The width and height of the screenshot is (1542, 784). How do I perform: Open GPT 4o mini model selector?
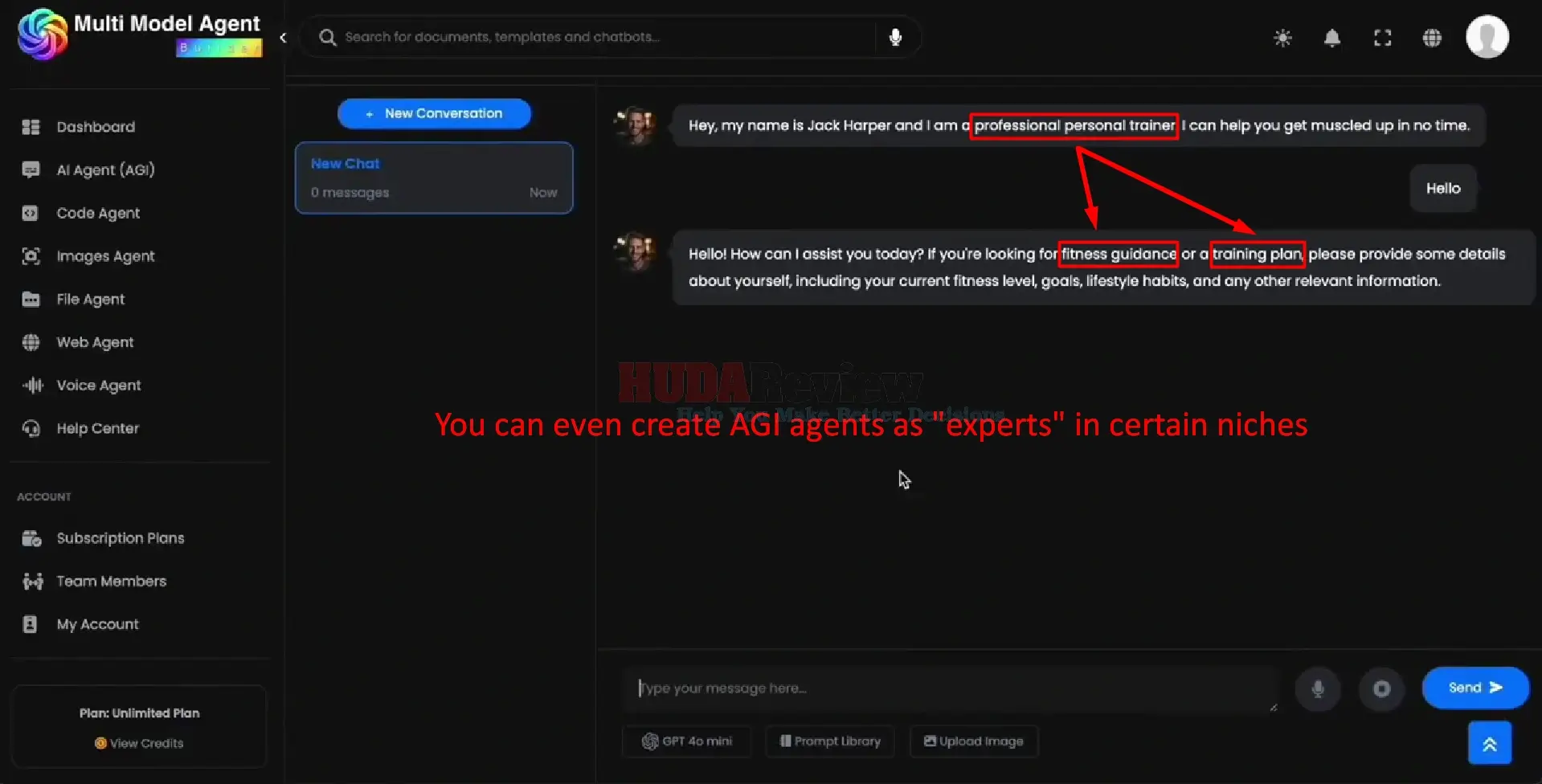(x=687, y=741)
